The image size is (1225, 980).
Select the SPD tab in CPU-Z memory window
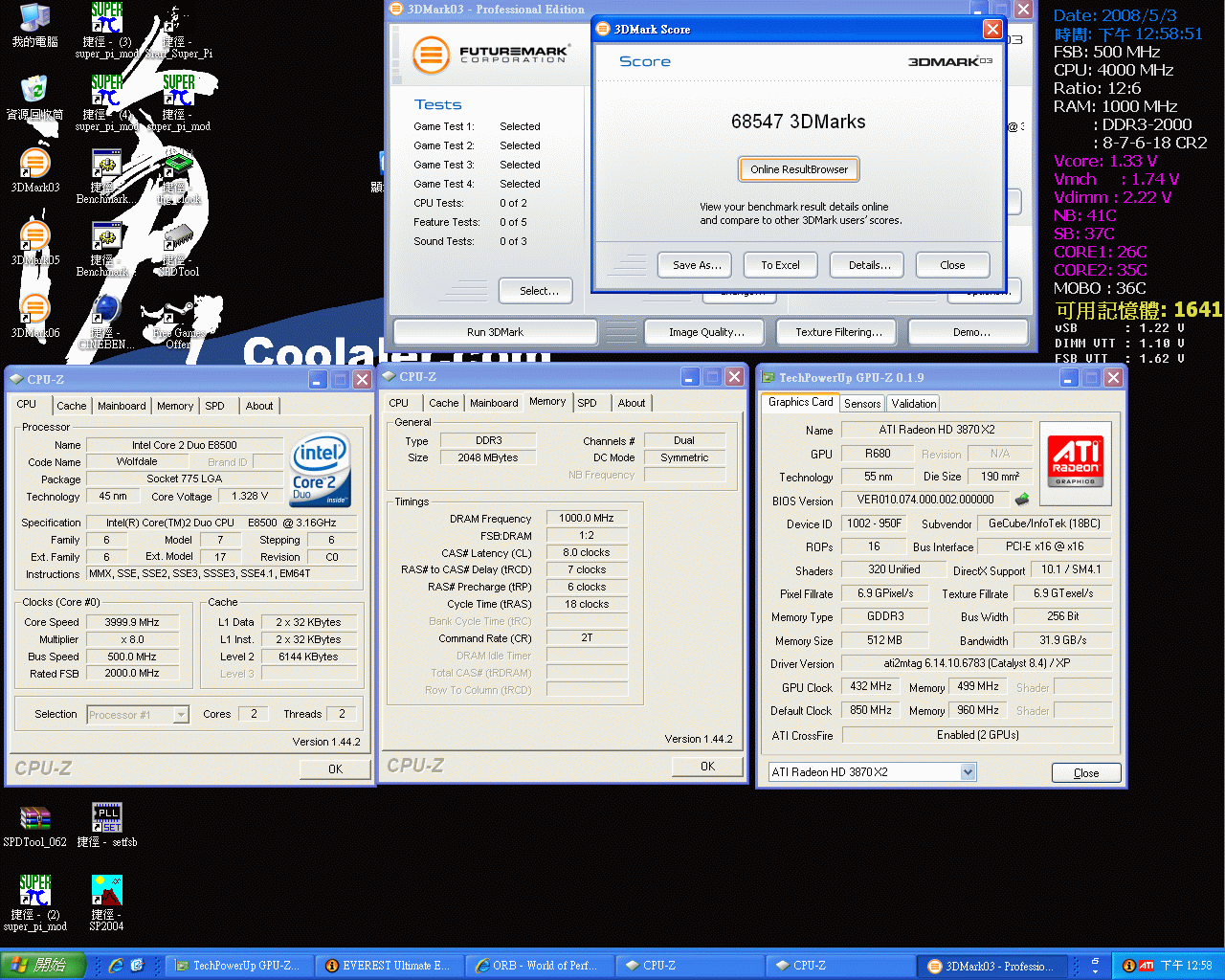tap(587, 403)
